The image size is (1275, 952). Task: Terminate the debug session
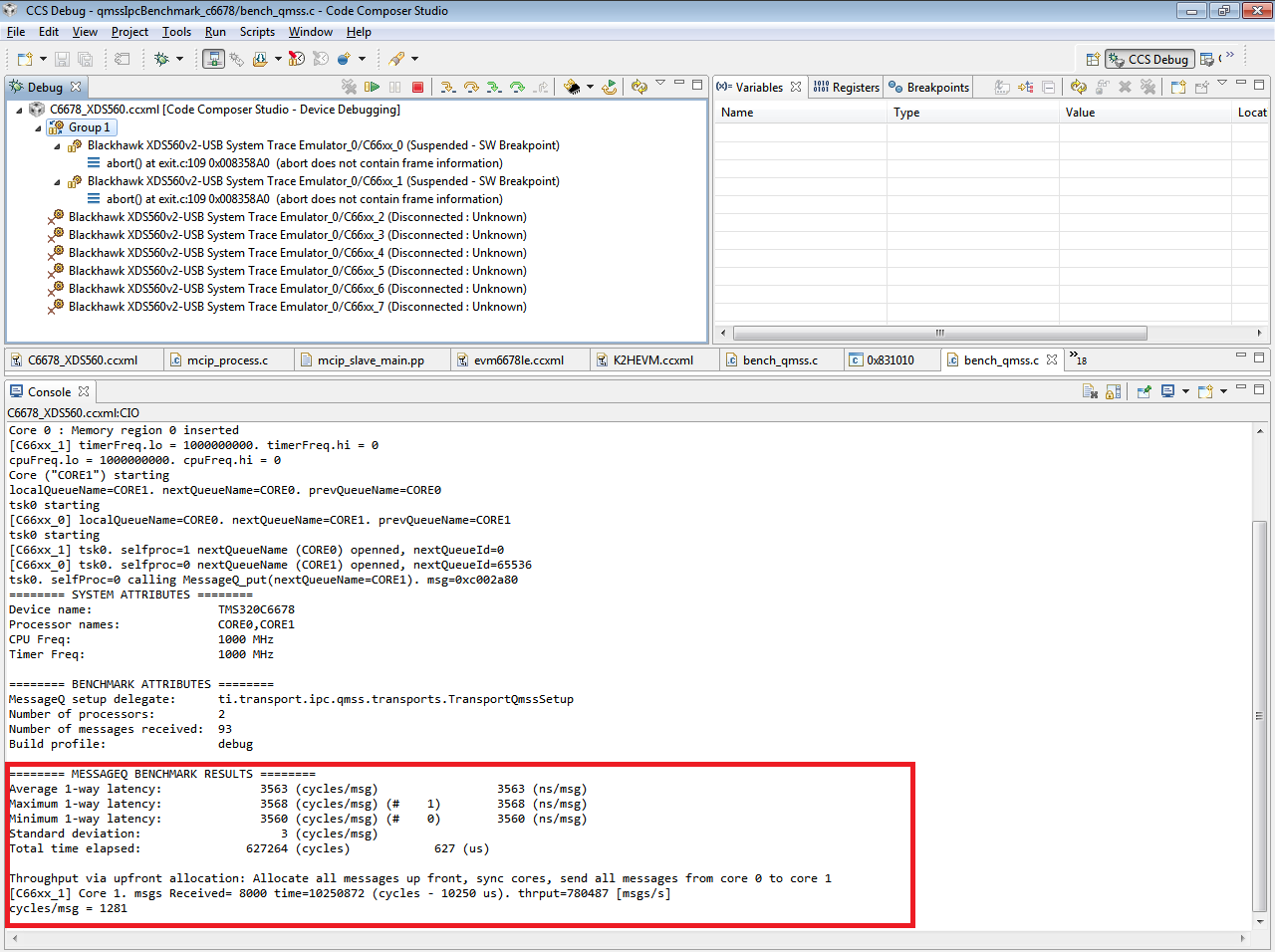tap(416, 87)
